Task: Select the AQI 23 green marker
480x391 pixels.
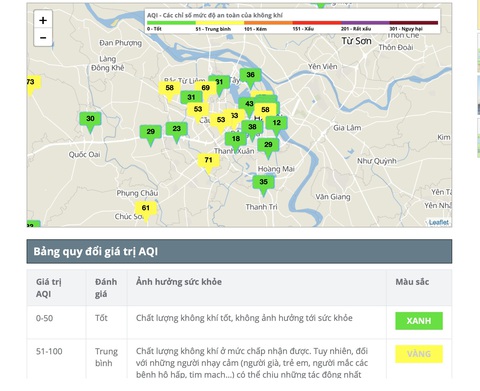Action: 177,129
